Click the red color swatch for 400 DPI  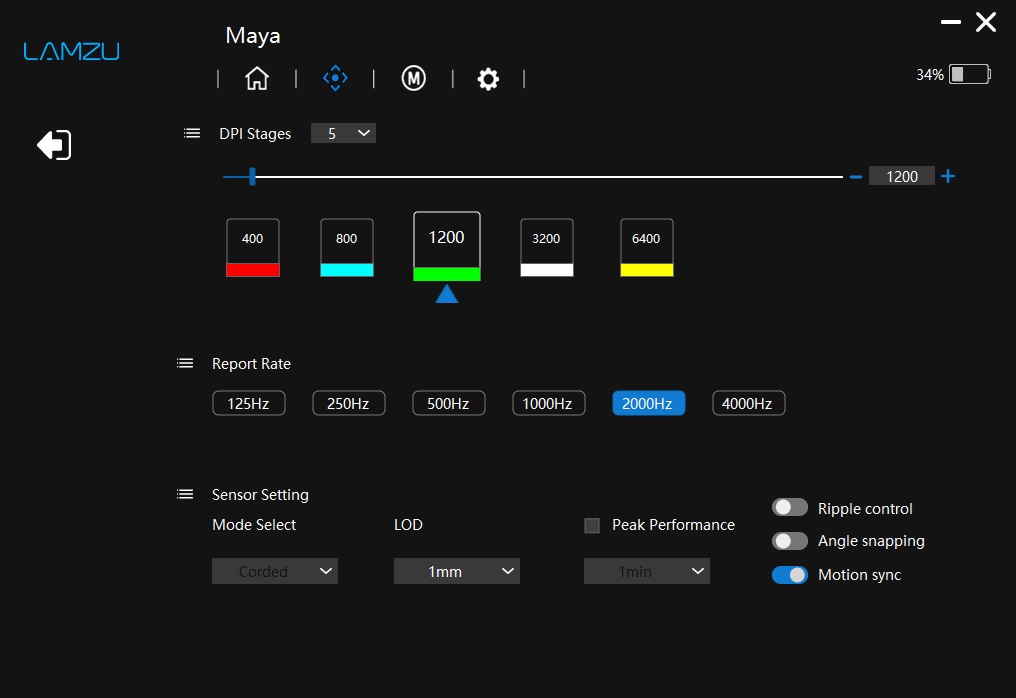point(253,270)
